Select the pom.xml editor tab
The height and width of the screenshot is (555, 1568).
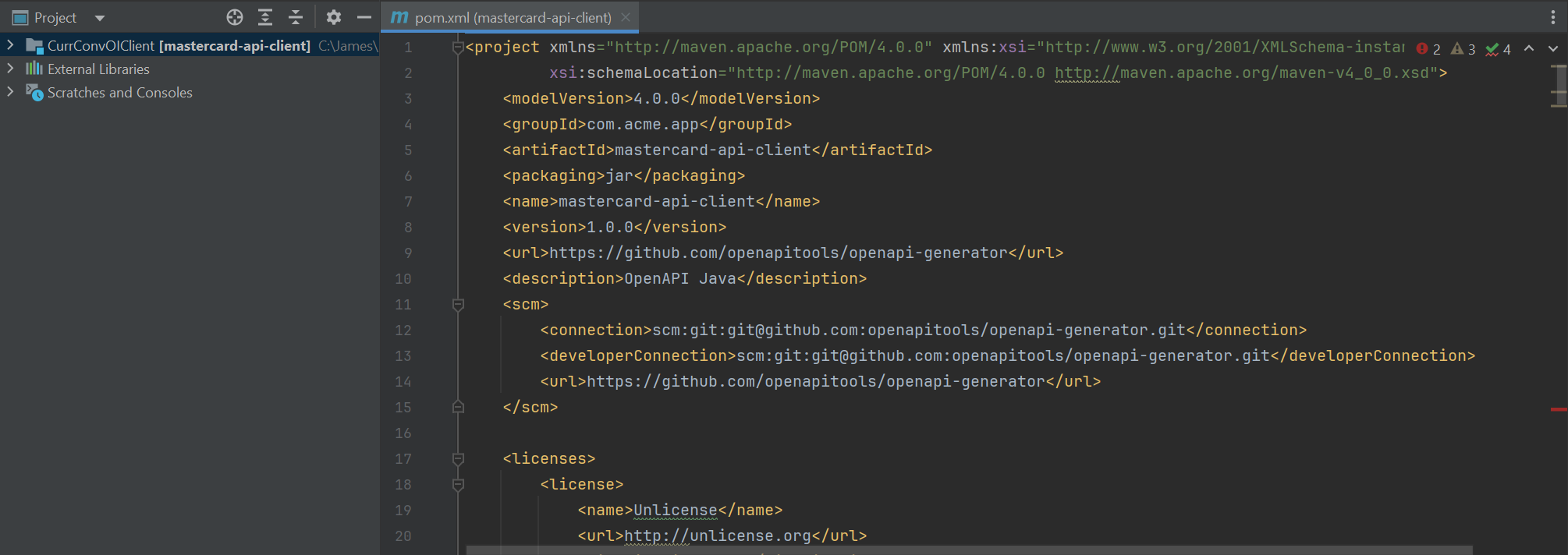pyautogui.click(x=512, y=17)
